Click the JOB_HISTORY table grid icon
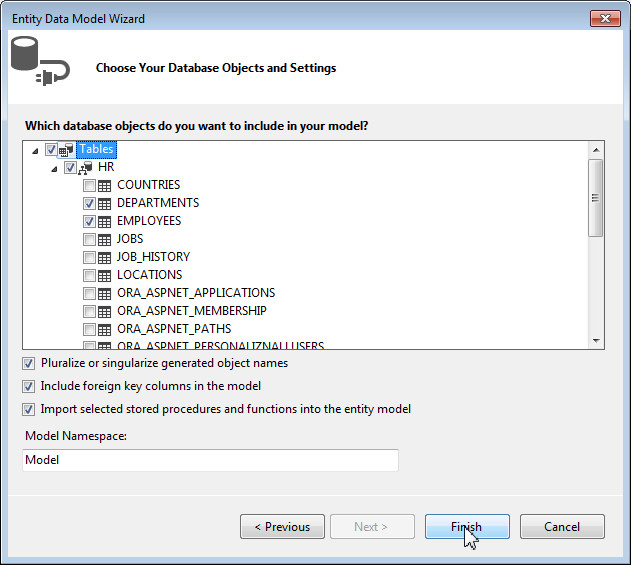631x565 pixels. click(x=105, y=258)
